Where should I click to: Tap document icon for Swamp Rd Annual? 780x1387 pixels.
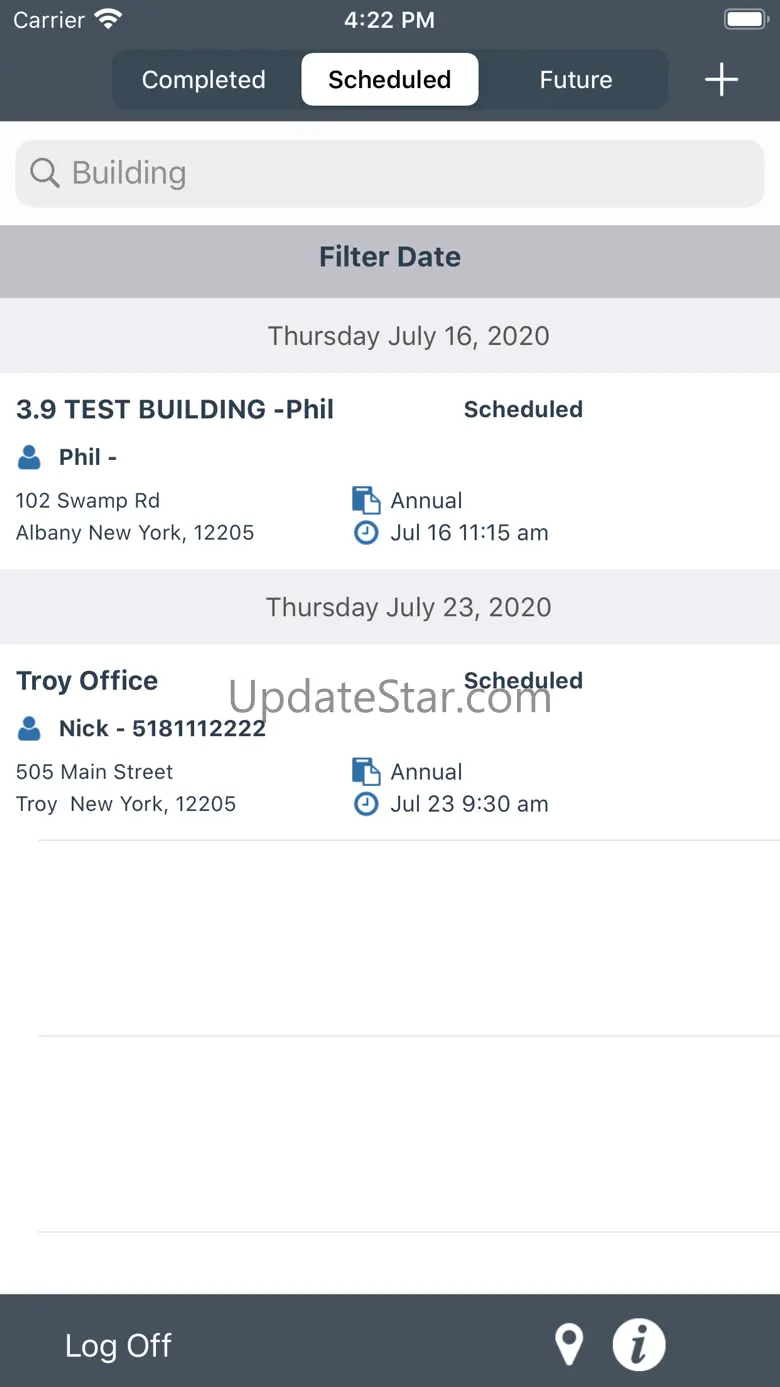click(366, 500)
